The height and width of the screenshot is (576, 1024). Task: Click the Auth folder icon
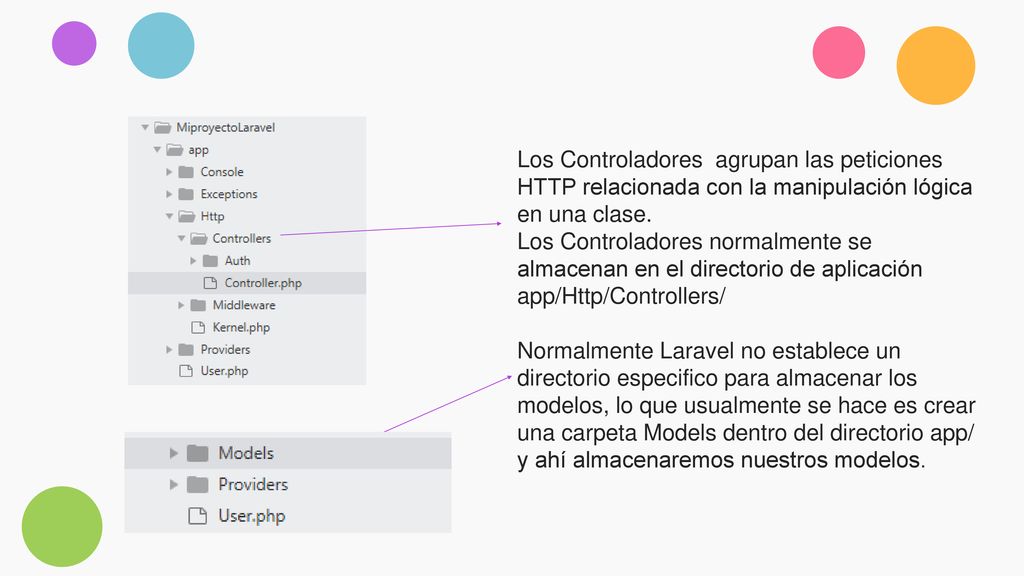point(210,261)
